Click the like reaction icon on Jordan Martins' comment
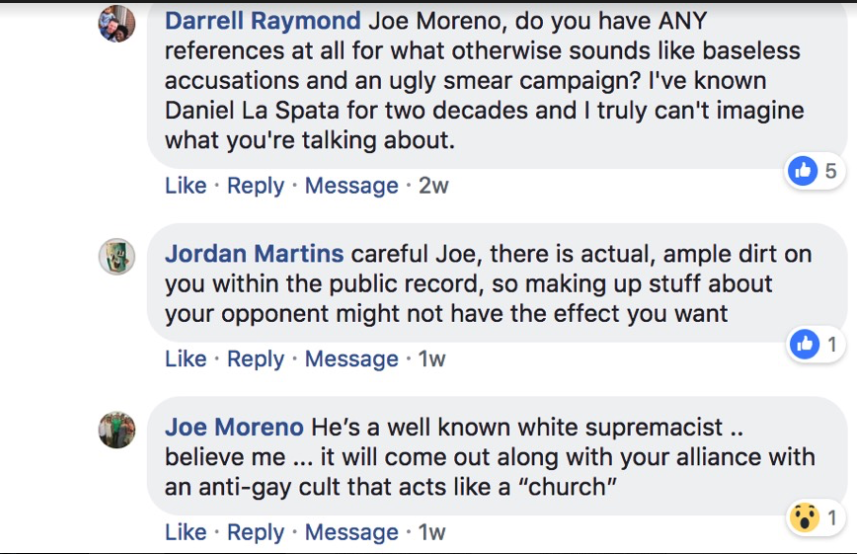This screenshot has width=857, height=554. (805, 344)
